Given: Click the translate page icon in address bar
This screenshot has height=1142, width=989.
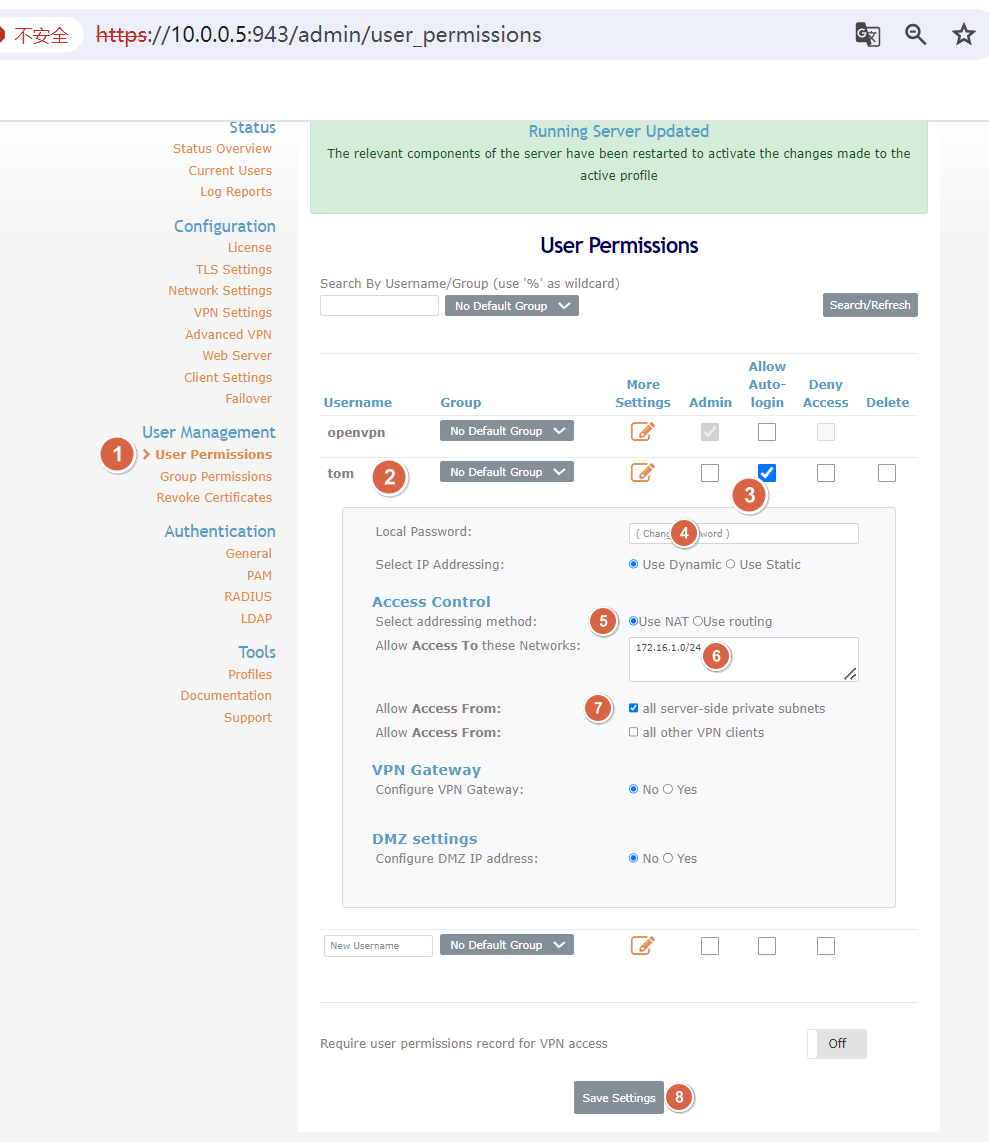Looking at the screenshot, I should pyautogui.click(x=867, y=34).
